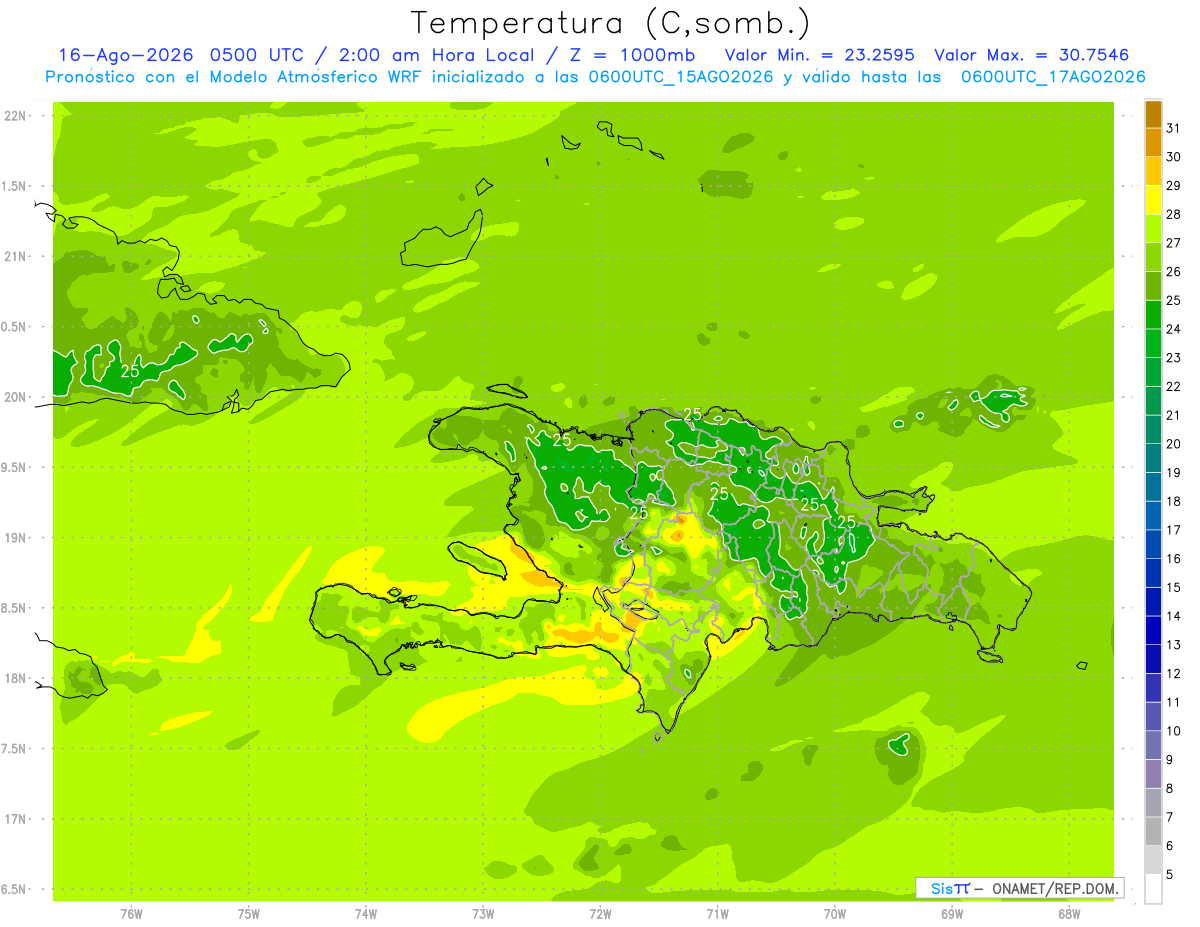The height and width of the screenshot is (927, 1200).
Task: Click the '25' contour label over Cuba
Action: tap(130, 371)
